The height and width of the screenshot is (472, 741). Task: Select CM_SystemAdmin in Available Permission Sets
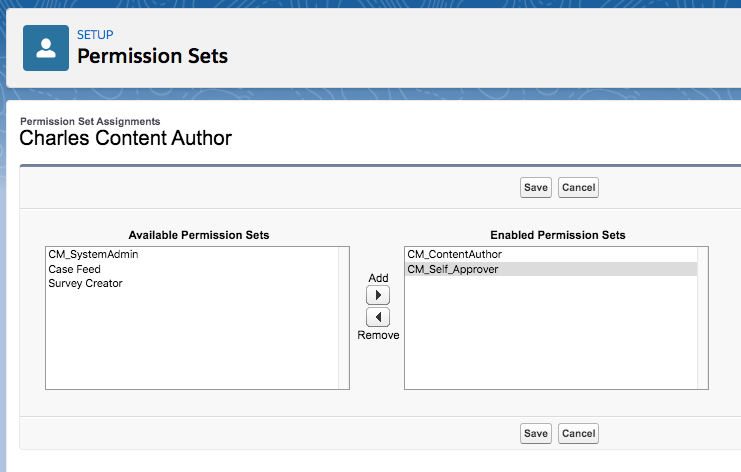pos(93,255)
